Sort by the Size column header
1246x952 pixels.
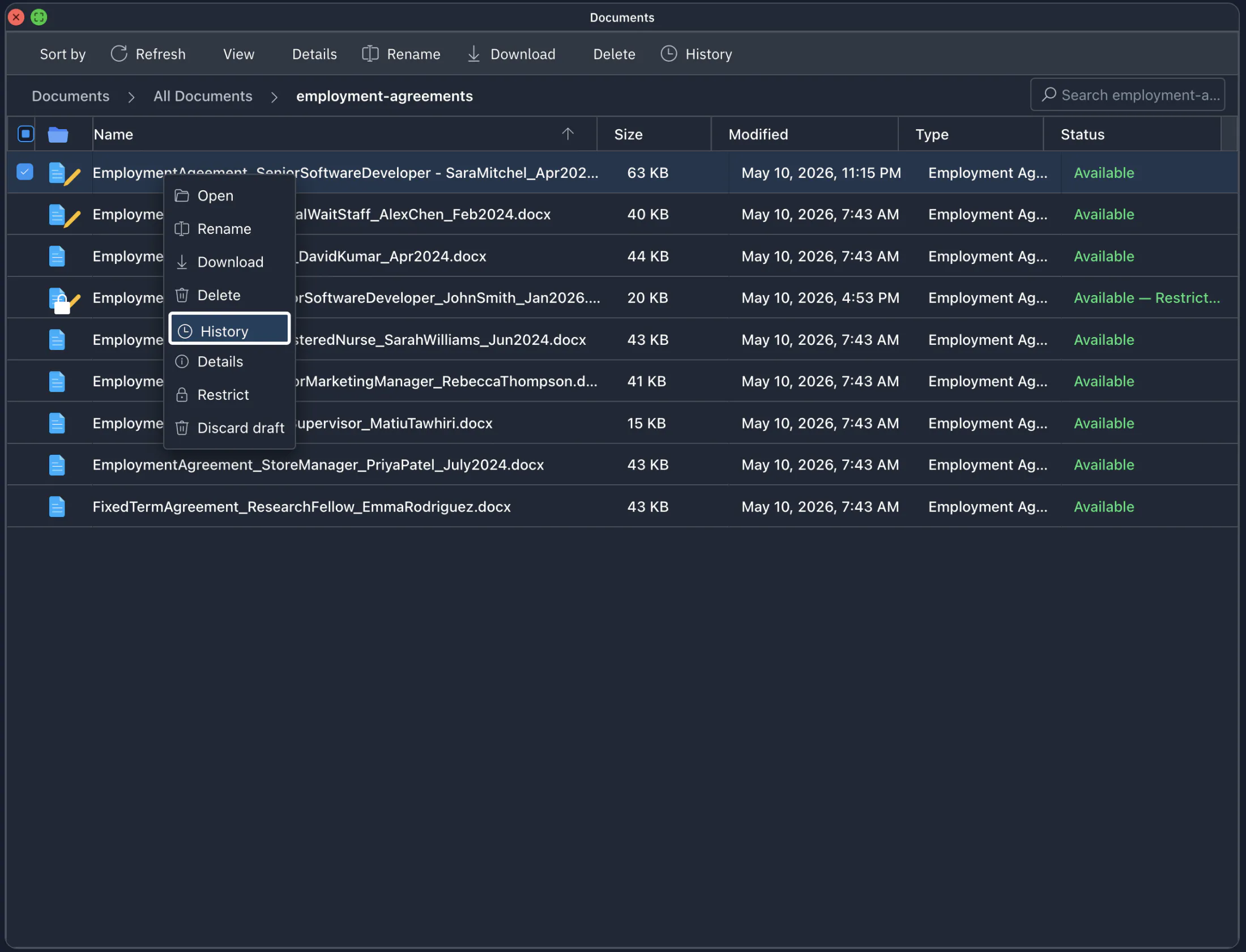(x=654, y=134)
